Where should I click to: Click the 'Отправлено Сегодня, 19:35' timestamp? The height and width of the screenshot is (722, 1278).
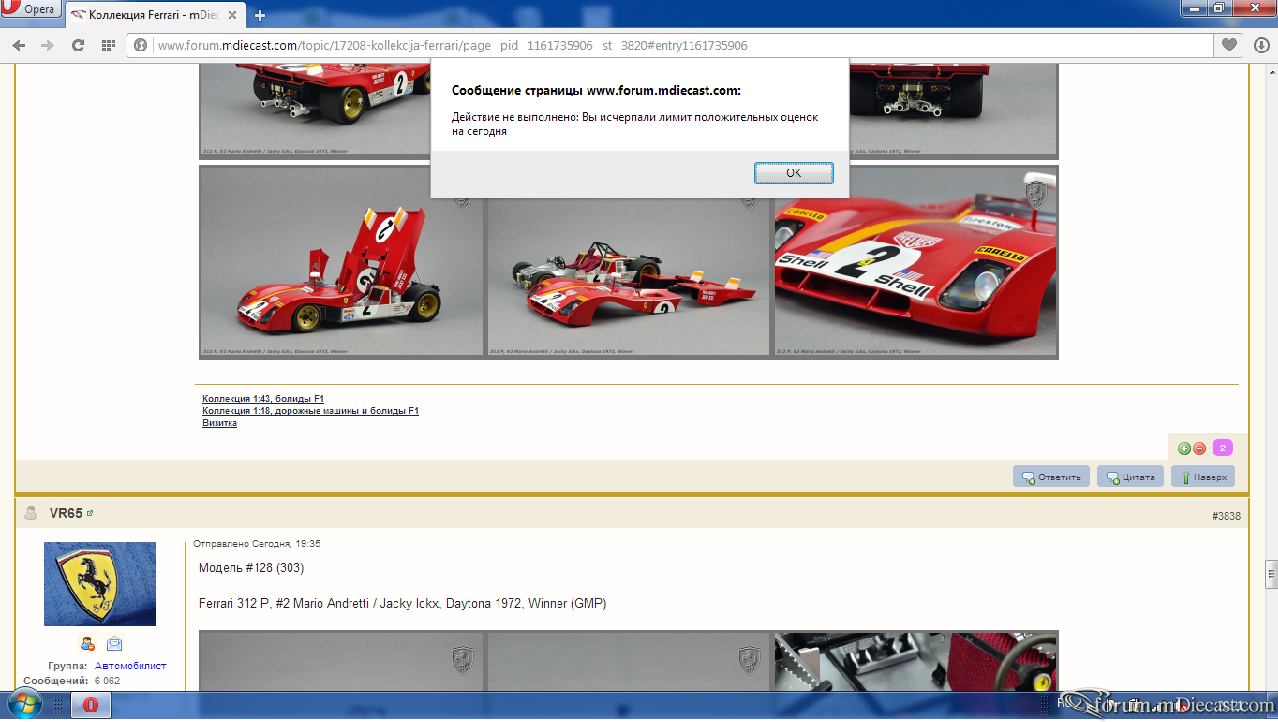pyautogui.click(x=257, y=544)
